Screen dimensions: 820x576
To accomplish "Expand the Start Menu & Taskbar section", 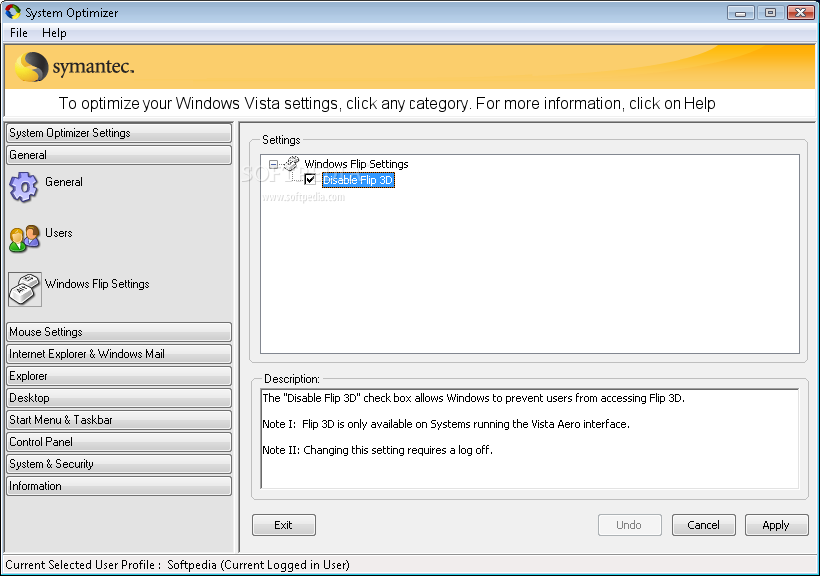I will 119,420.
